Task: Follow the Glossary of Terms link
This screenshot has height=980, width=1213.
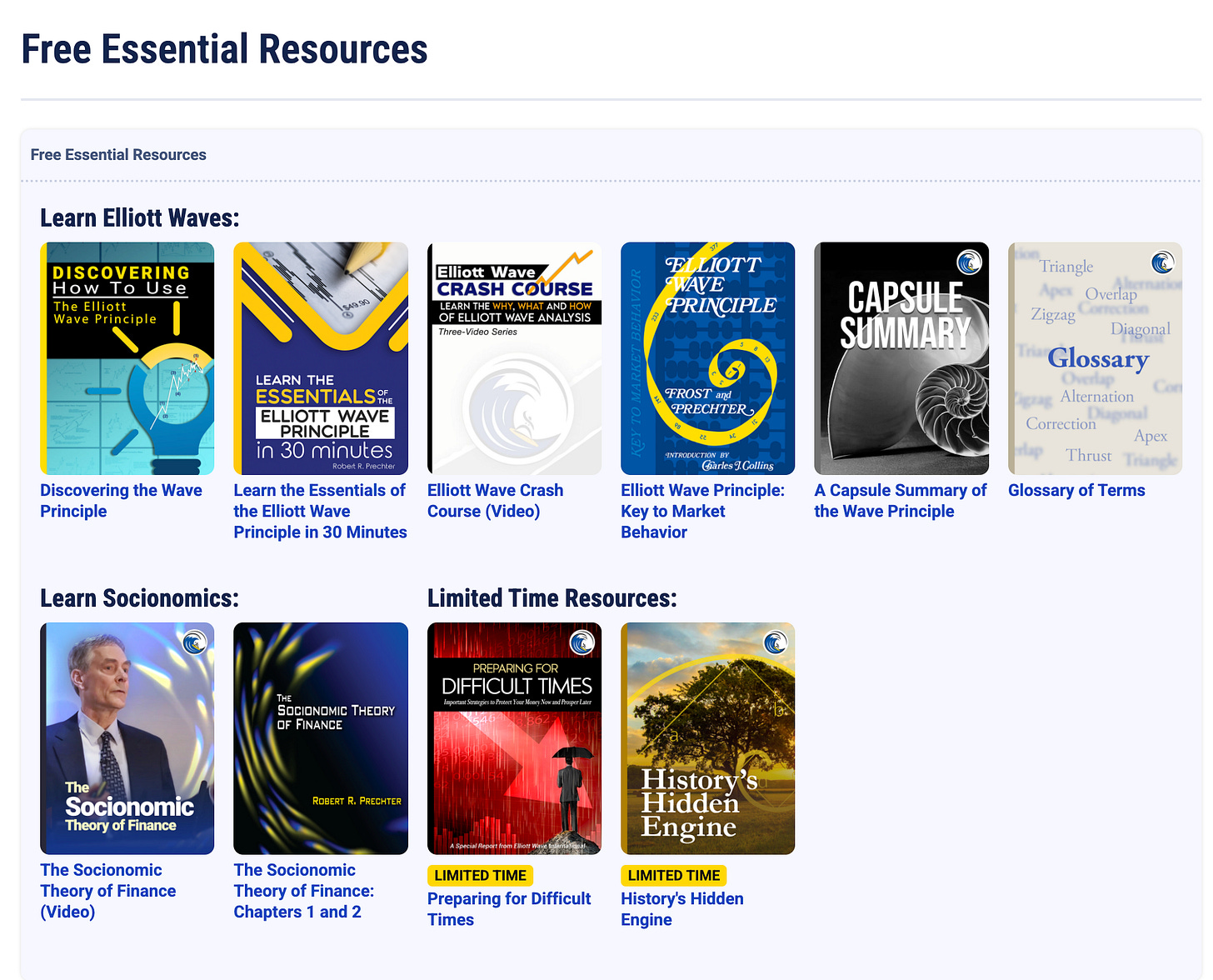Action: click(1076, 491)
